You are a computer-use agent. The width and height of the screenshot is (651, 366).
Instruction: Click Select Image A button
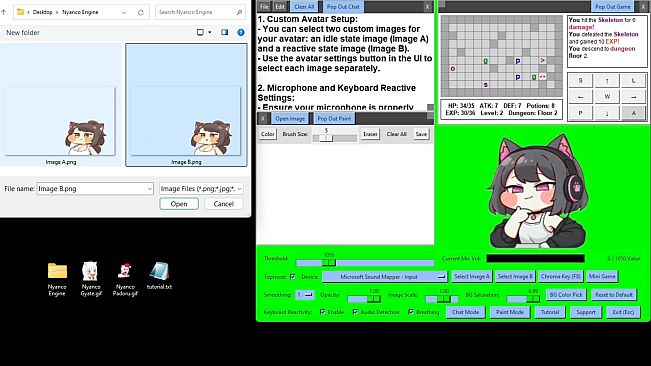[x=471, y=276]
